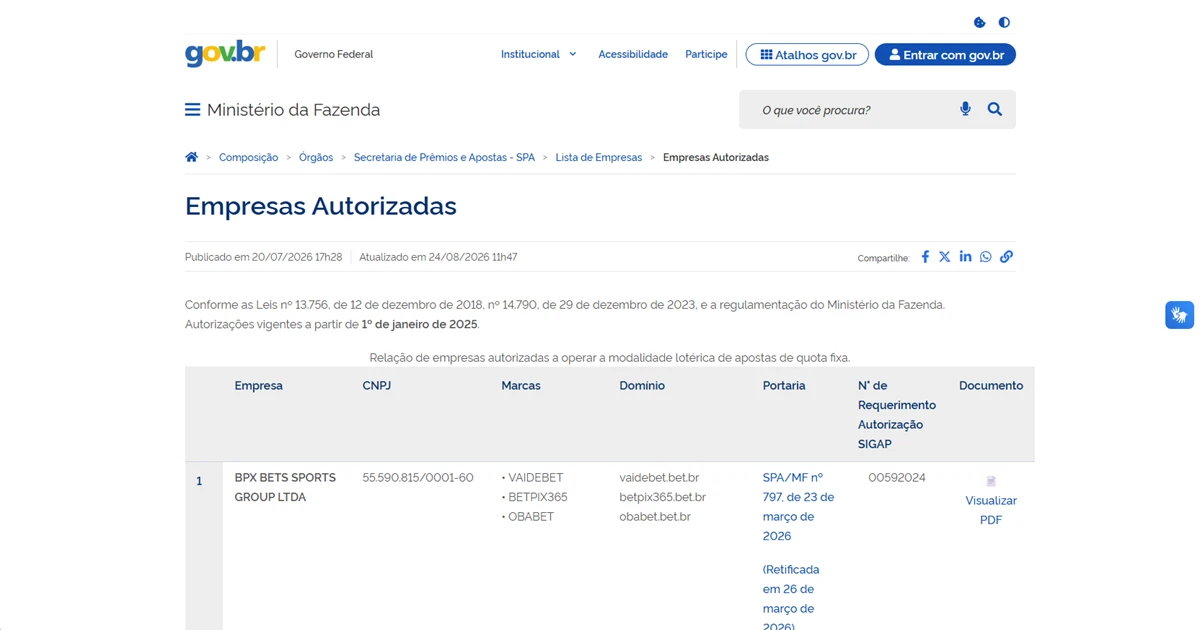This screenshot has height=630, width=1200.
Task: Select requerimento number 00592024
Action: coord(897,478)
